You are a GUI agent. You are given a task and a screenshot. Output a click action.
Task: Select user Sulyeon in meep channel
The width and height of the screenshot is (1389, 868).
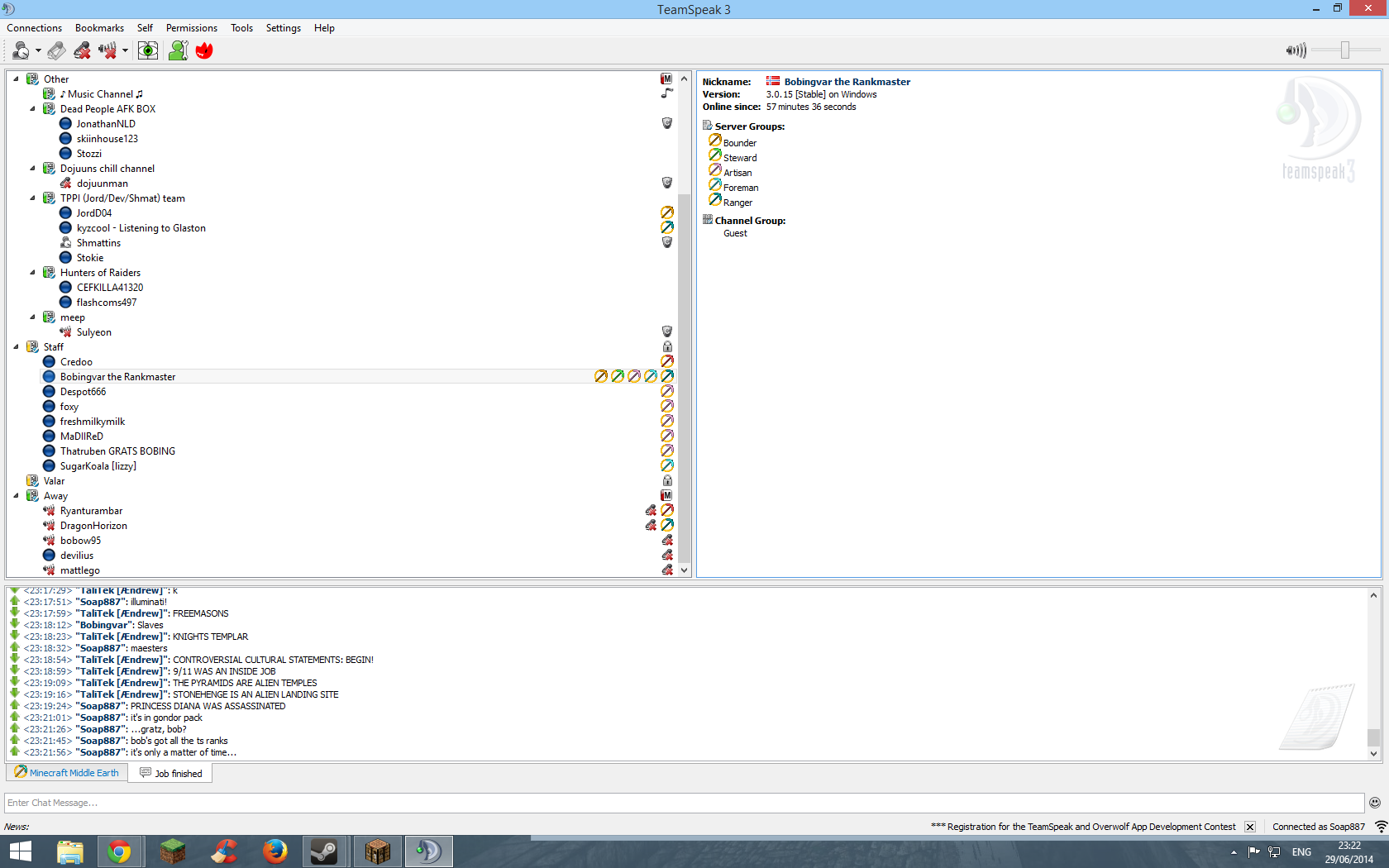tap(93, 332)
